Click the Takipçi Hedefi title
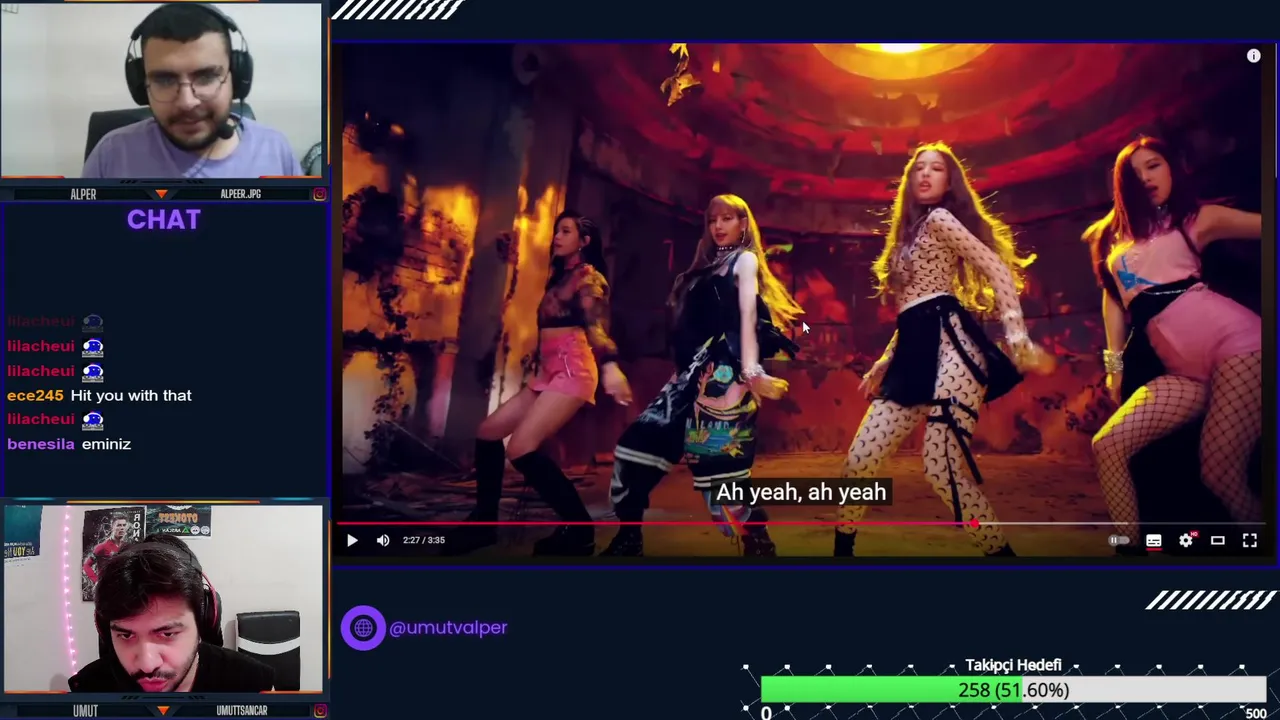 click(x=1013, y=665)
